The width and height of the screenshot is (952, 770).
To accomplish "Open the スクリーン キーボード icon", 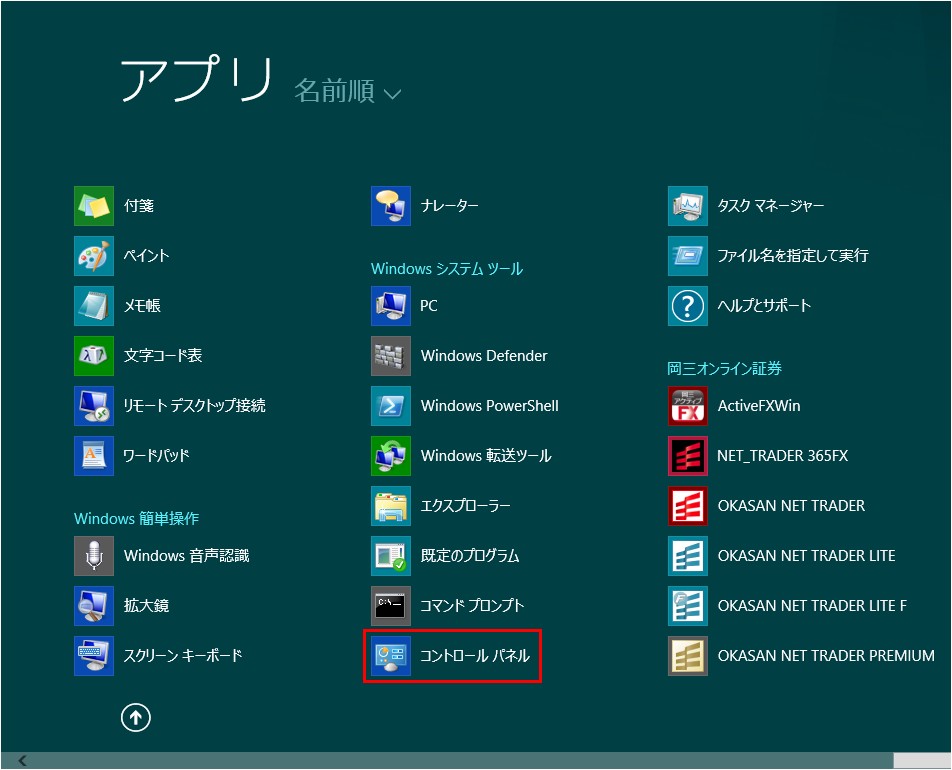I will pos(94,656).
